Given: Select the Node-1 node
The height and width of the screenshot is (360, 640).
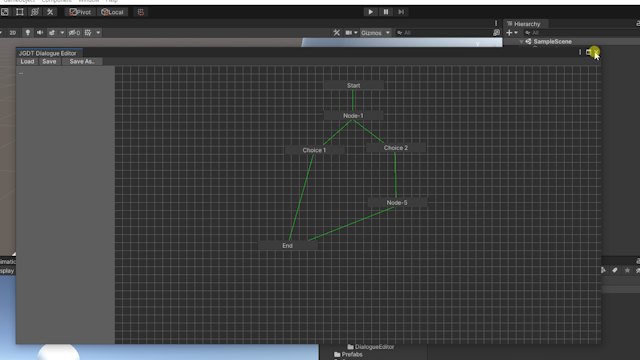Looking at the screenshot, I should (353, 116).
